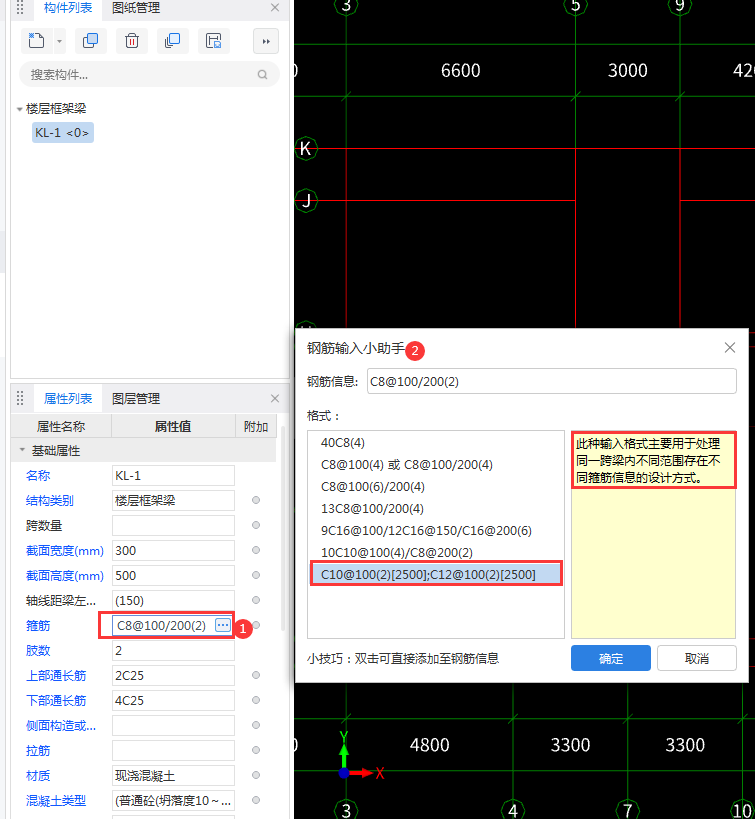The image size is (755, 819).
Task: Click the properties panel vertical scrollbar
Action: (x=283, y=528)
